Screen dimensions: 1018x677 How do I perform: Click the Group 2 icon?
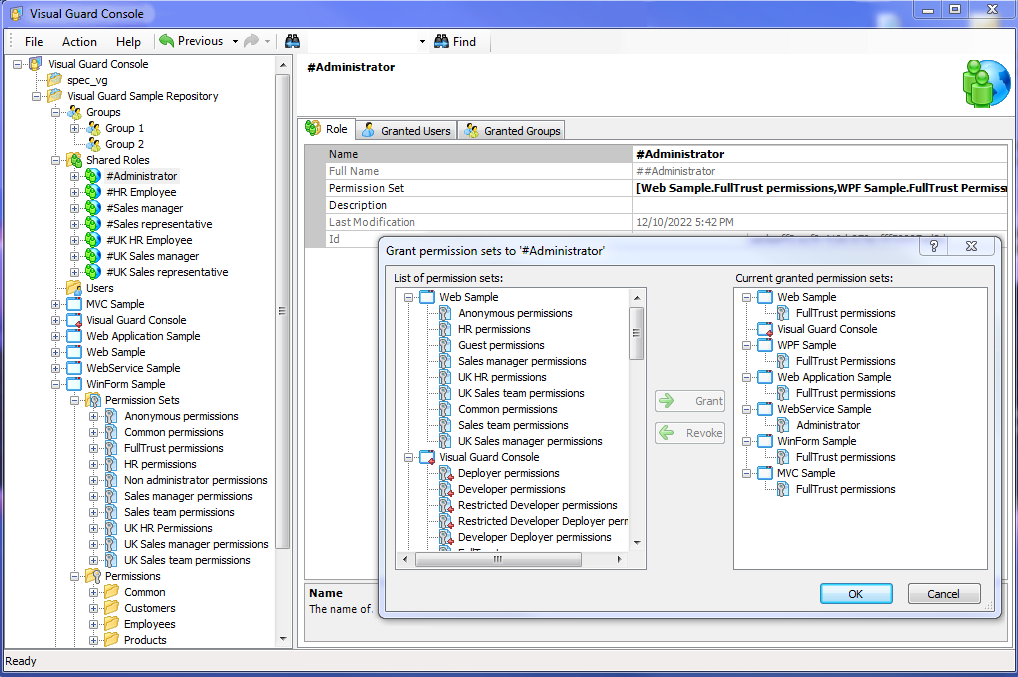93,144
